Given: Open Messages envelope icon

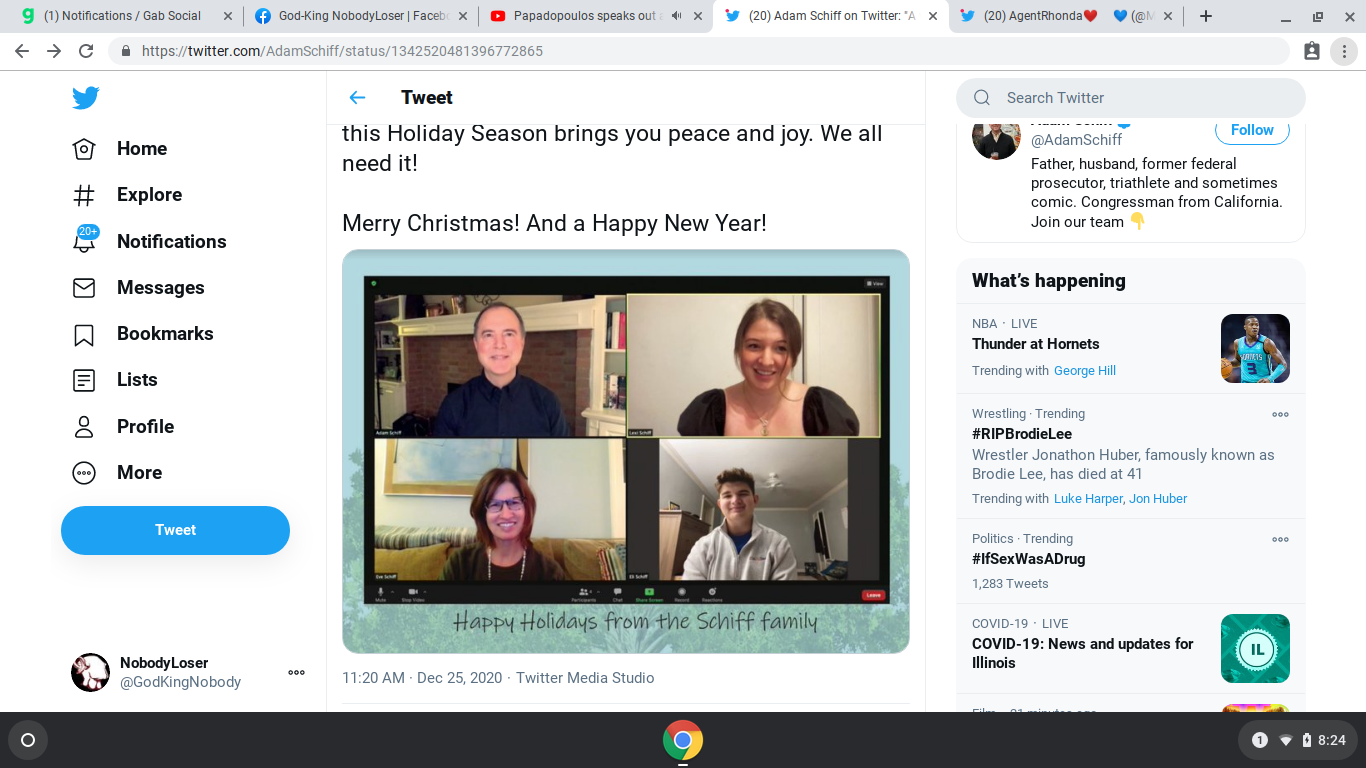Looking at the screenshot, I should 85,288.
